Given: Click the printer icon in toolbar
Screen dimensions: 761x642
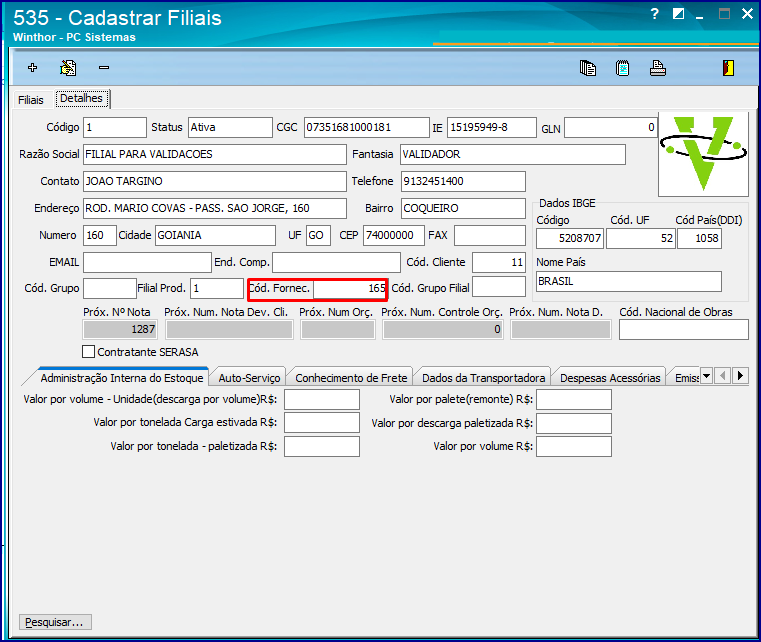Looking at the screenshot, I should [x=658, y=68].
